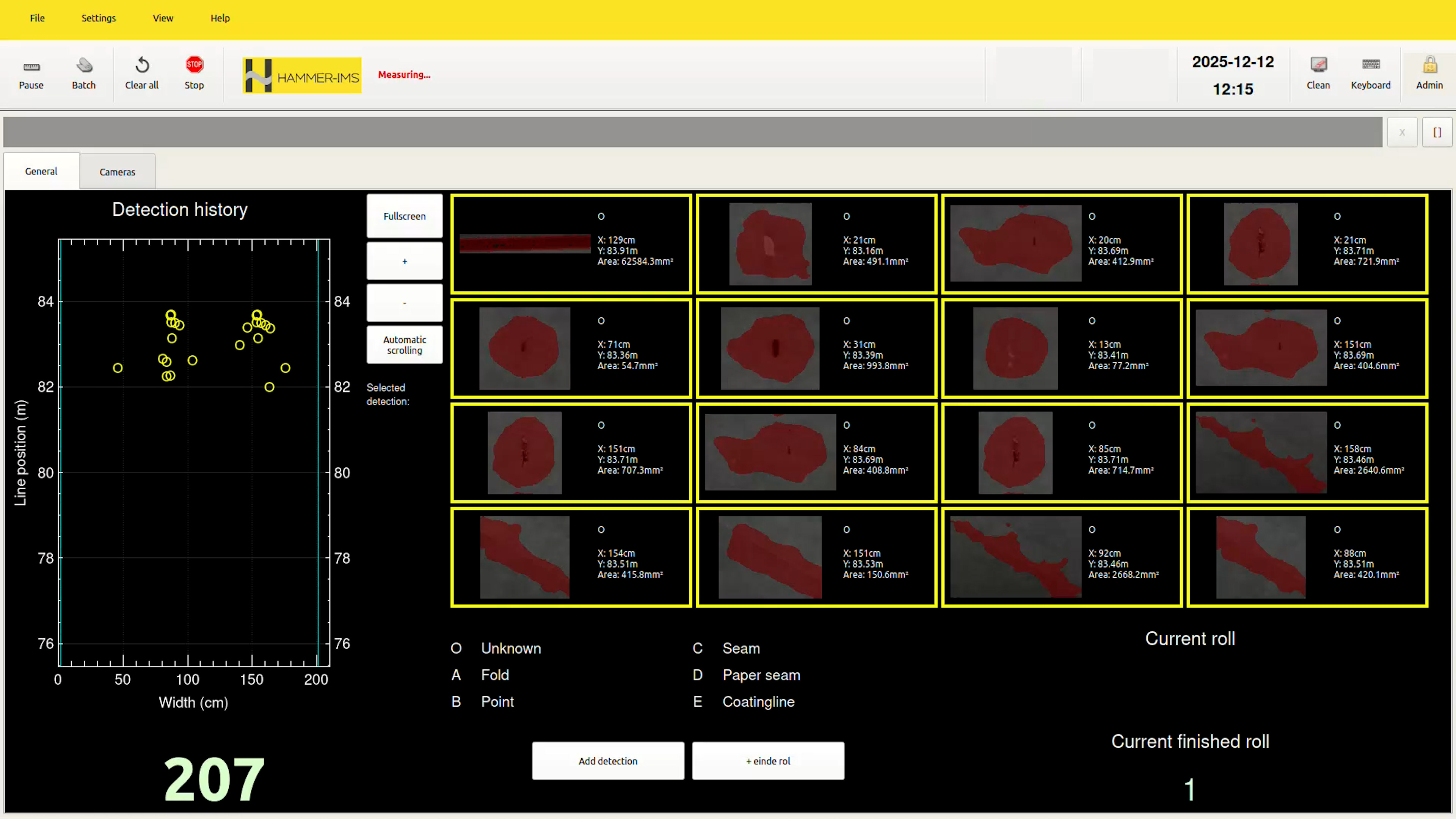Click the Add detection button
The width and height of the screenshot is (1456, 819).
(x=607, y=761)
